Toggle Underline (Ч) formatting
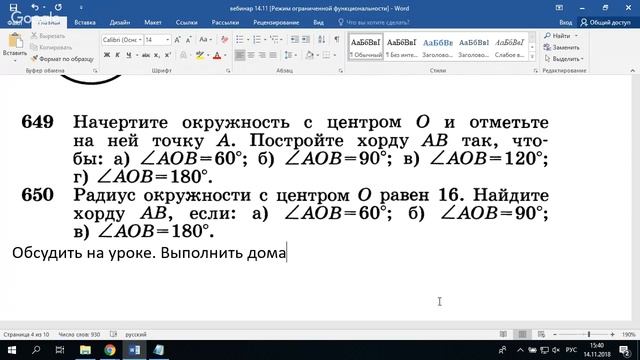Viewport: 640px width, 360px height. [129, 55]
